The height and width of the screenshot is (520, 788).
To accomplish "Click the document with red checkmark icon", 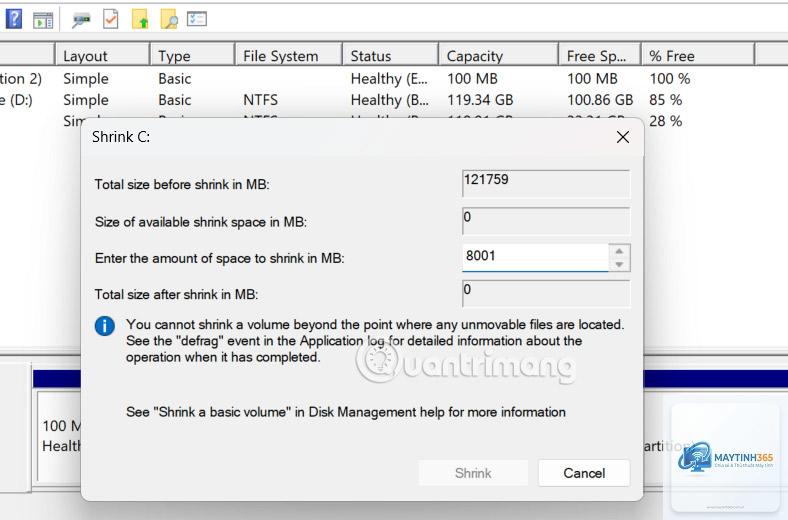I will click(111, 19).
